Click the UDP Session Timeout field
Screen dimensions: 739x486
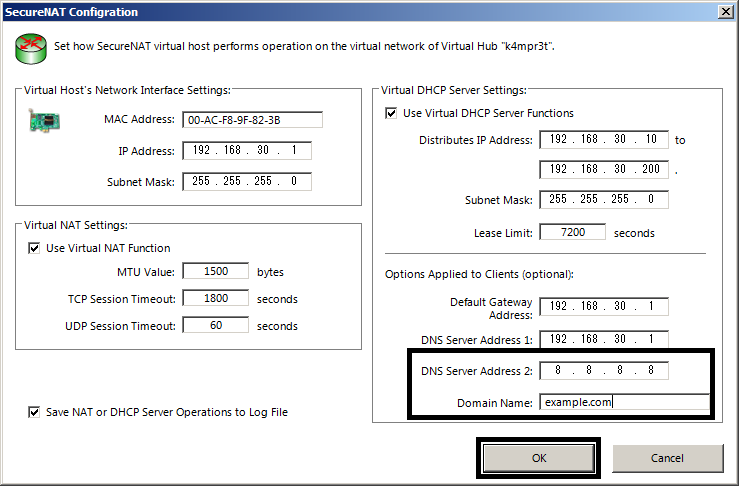click(x=216, y=325)
